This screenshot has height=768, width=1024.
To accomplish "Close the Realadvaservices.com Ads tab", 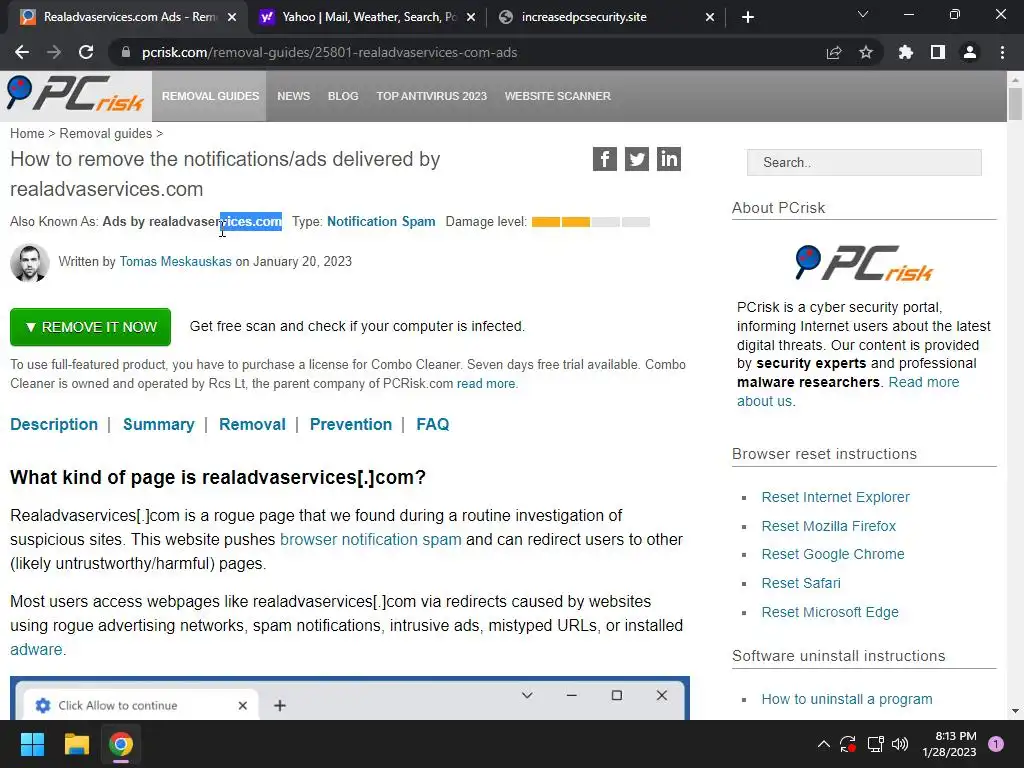I will (232, 18).
